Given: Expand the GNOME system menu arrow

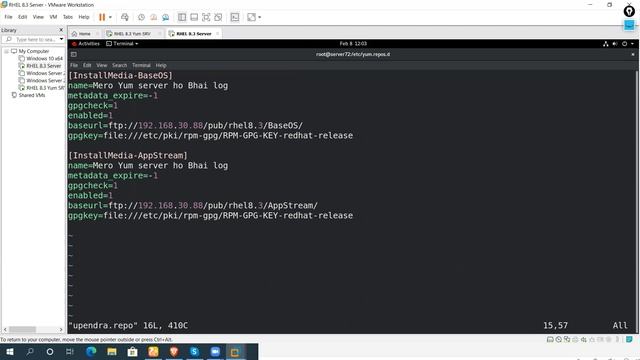Looking at the screenshot, I should click(x=632, y=44).
